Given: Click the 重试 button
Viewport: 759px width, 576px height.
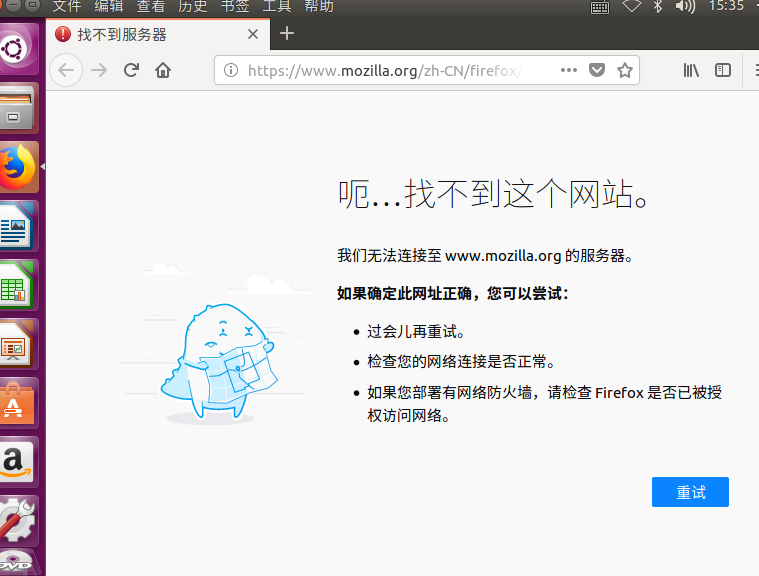Looking at the screenshot, I should click(x=690, y=492).
